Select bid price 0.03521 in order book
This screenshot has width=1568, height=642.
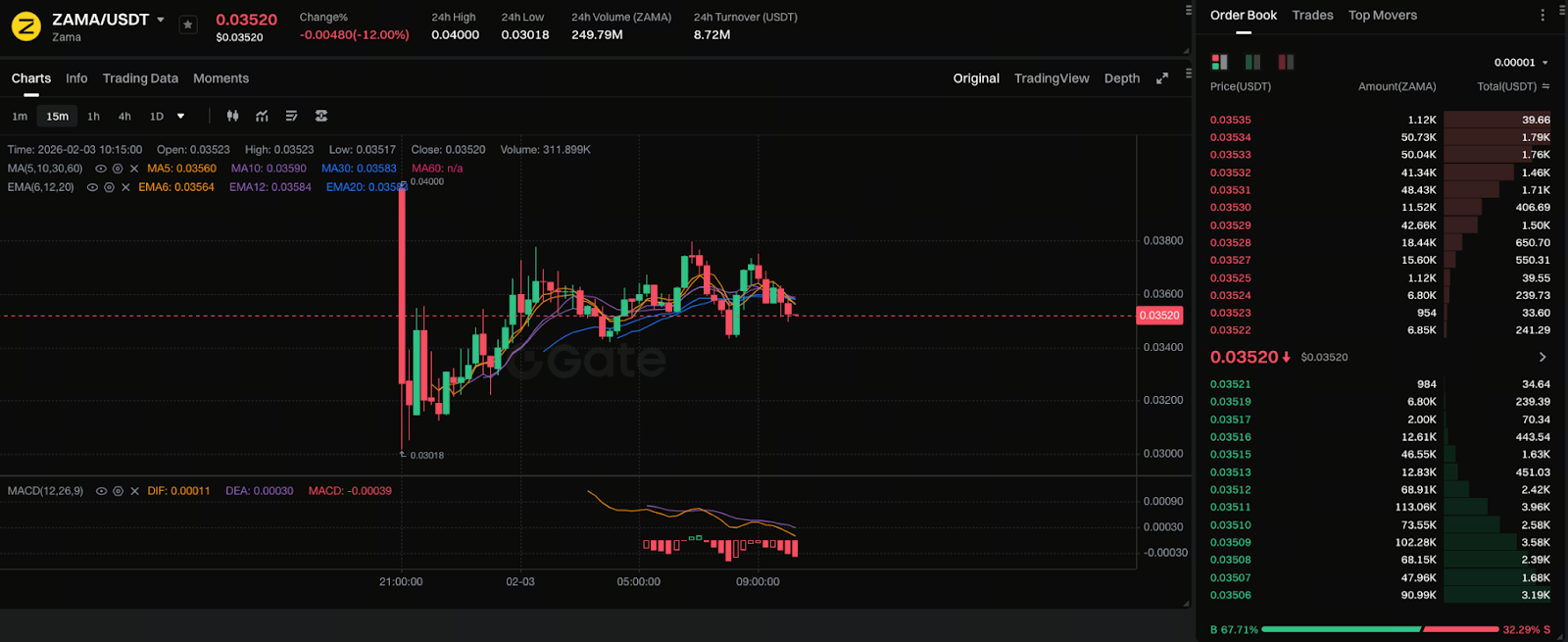[1231, 384]
